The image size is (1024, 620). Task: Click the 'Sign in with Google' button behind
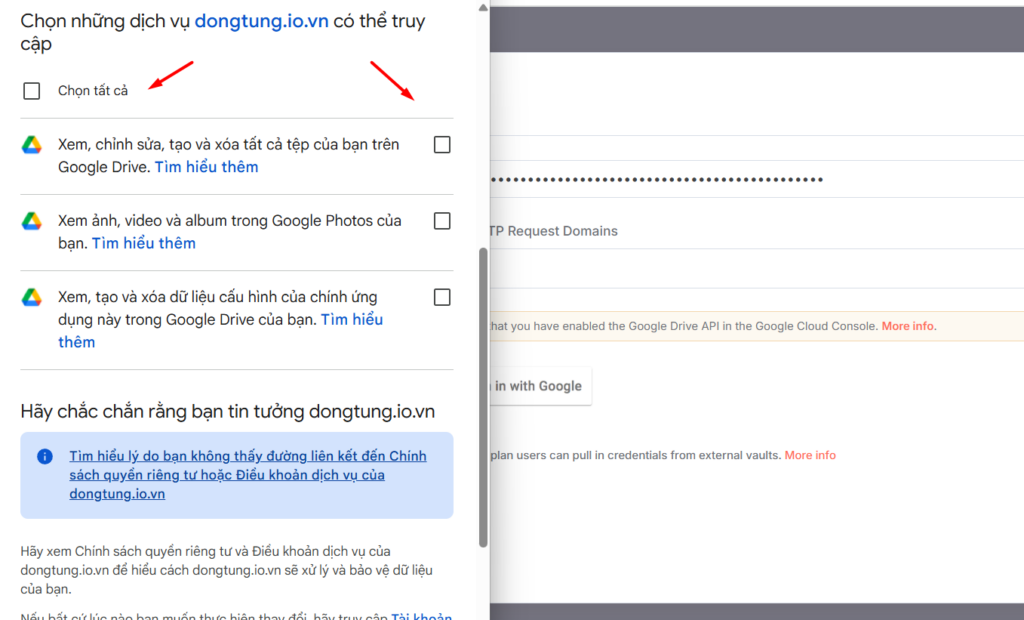[x=541, y=386]
